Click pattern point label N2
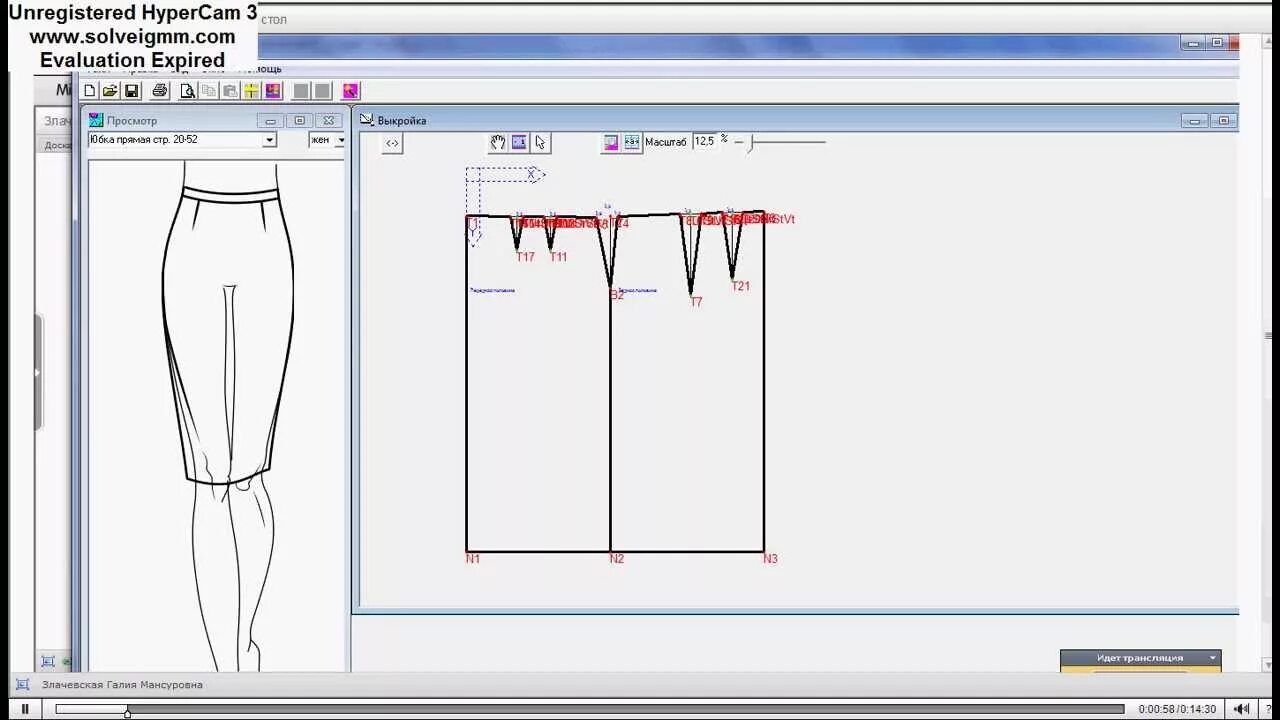The height and width of the screenshot is (720, 1280). [617, 559]
